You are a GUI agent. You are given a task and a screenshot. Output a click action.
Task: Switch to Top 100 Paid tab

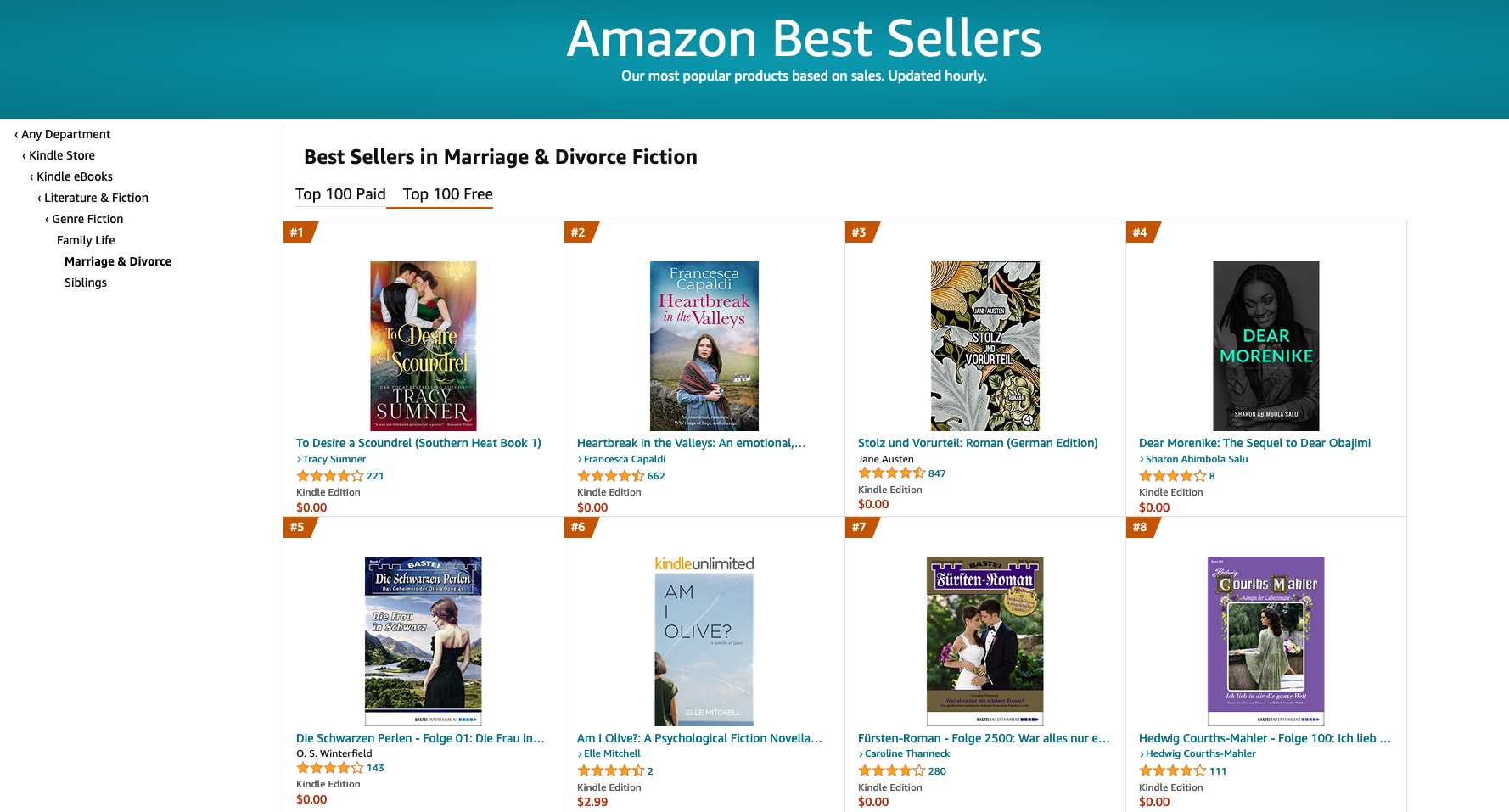click(x=340, y=194)
